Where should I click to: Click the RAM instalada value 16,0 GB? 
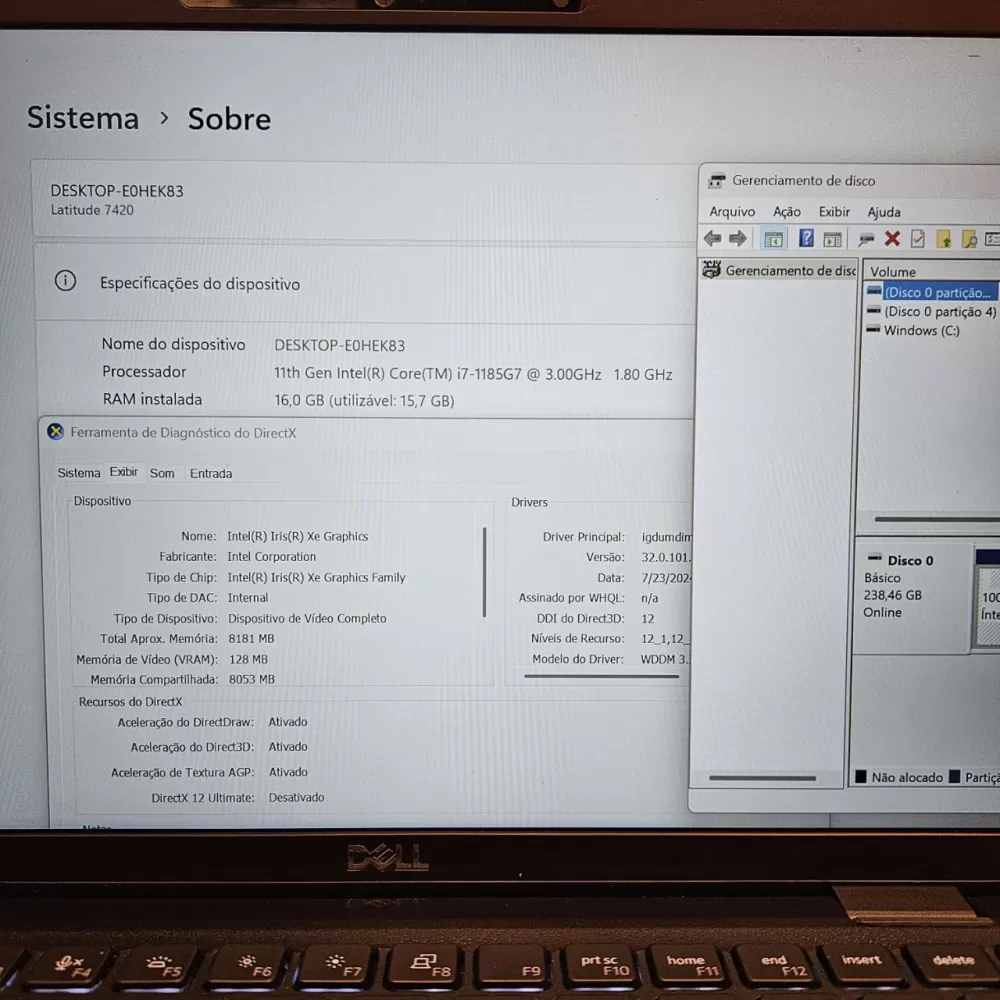364,401
